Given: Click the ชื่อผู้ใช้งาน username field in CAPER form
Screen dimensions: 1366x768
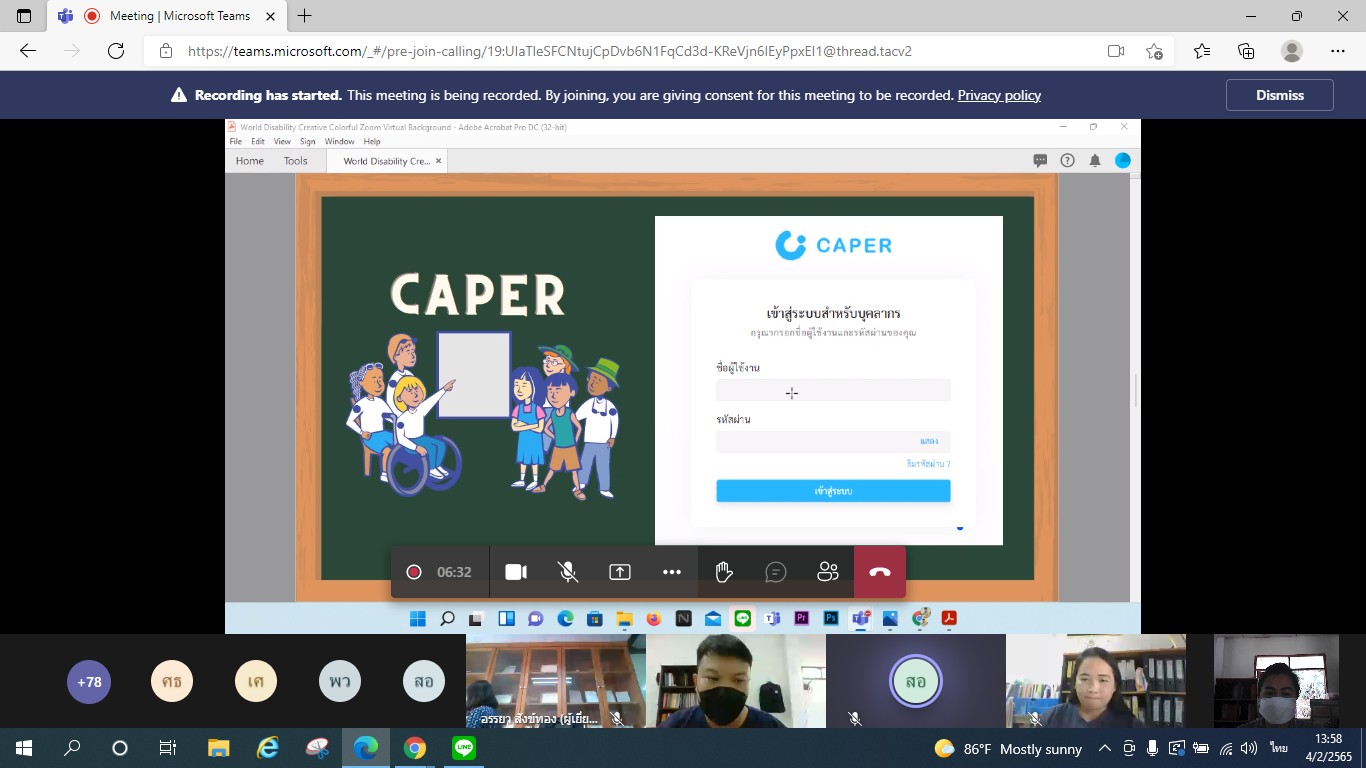Looking at the screenshot, I should point(833,391).
